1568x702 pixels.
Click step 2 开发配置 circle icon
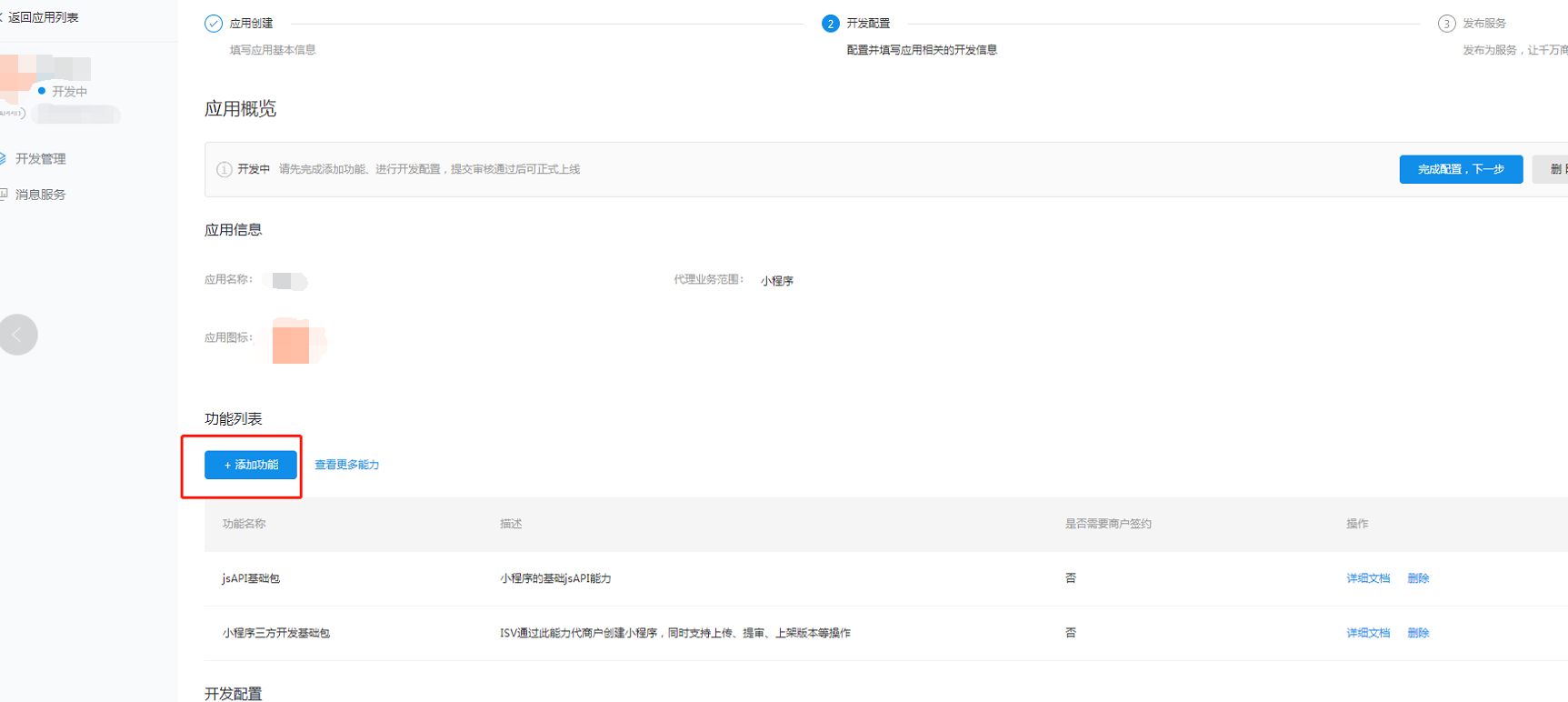pos(830,24)
